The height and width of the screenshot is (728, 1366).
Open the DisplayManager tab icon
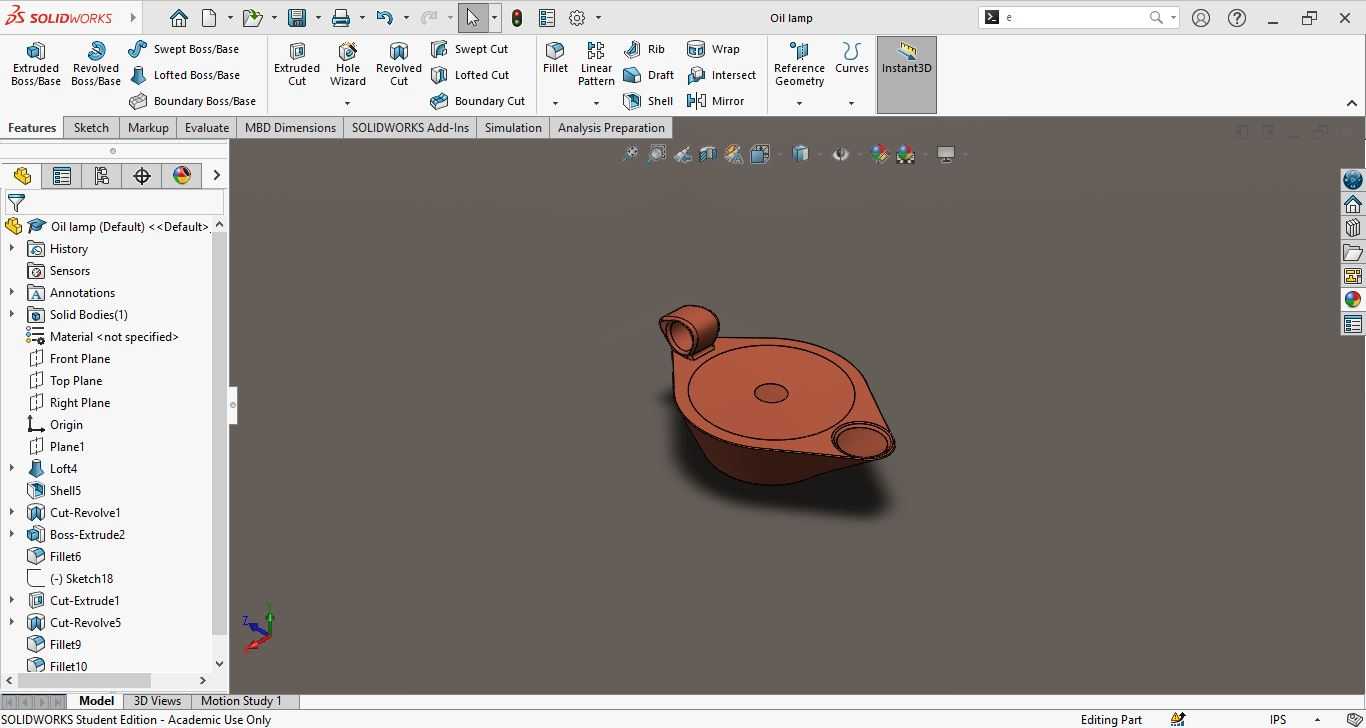coord(182,176)
